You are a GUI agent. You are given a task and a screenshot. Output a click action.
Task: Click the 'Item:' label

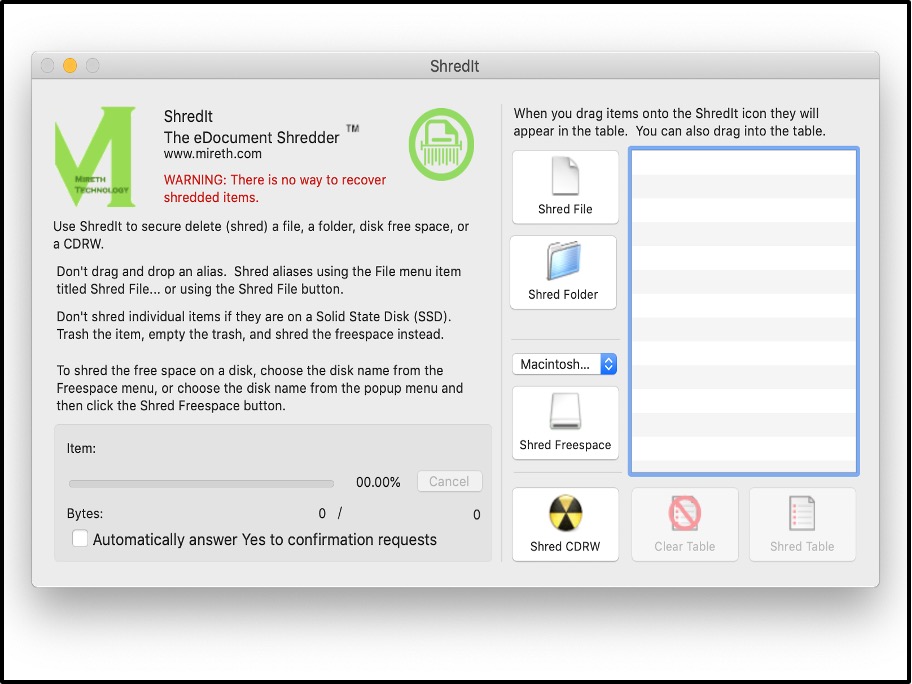pyautogui.click(x=81, y=448)
